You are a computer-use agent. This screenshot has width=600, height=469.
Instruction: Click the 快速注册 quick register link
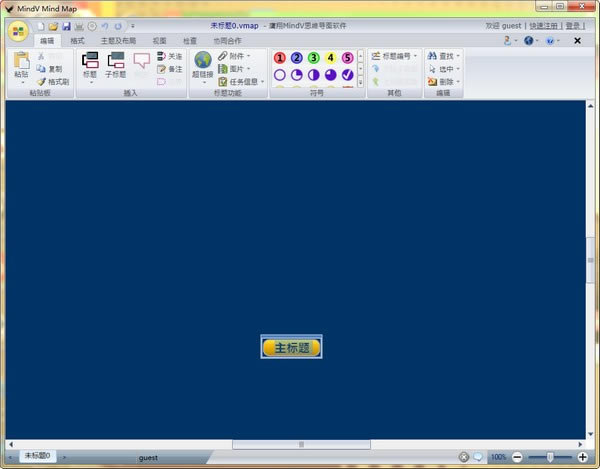point(544,25)
